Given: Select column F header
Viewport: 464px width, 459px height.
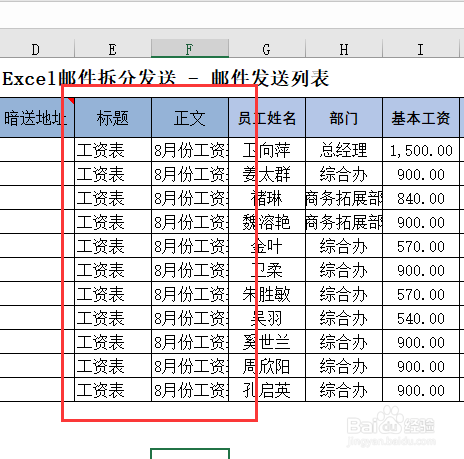Looking at the screenshot, I should pos(190,49).
